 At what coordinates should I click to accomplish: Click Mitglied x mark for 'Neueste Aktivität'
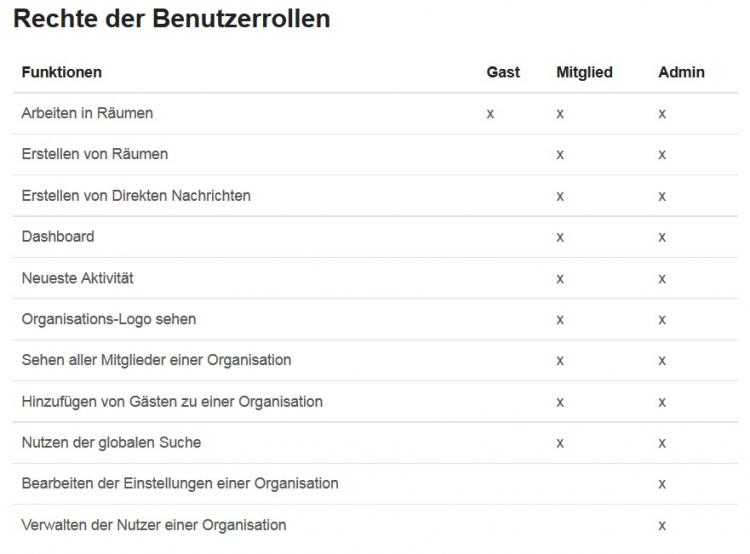[560, 278]
